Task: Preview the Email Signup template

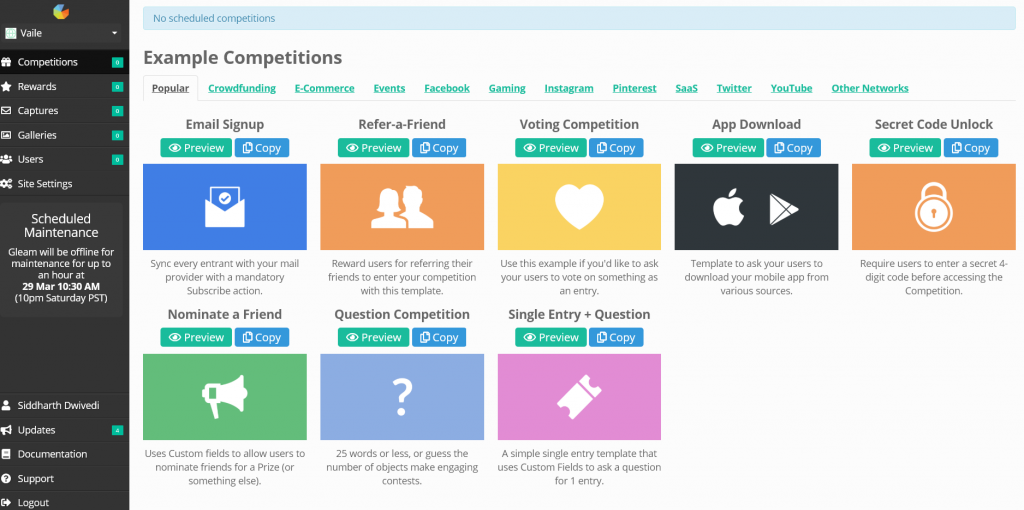Action: [196, 148]
